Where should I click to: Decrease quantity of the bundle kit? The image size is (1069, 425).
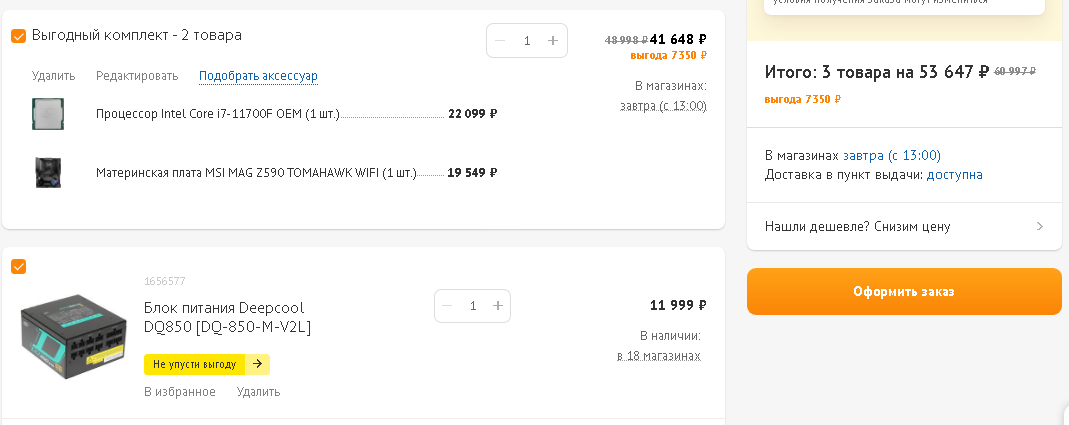(x=500, y=41)
